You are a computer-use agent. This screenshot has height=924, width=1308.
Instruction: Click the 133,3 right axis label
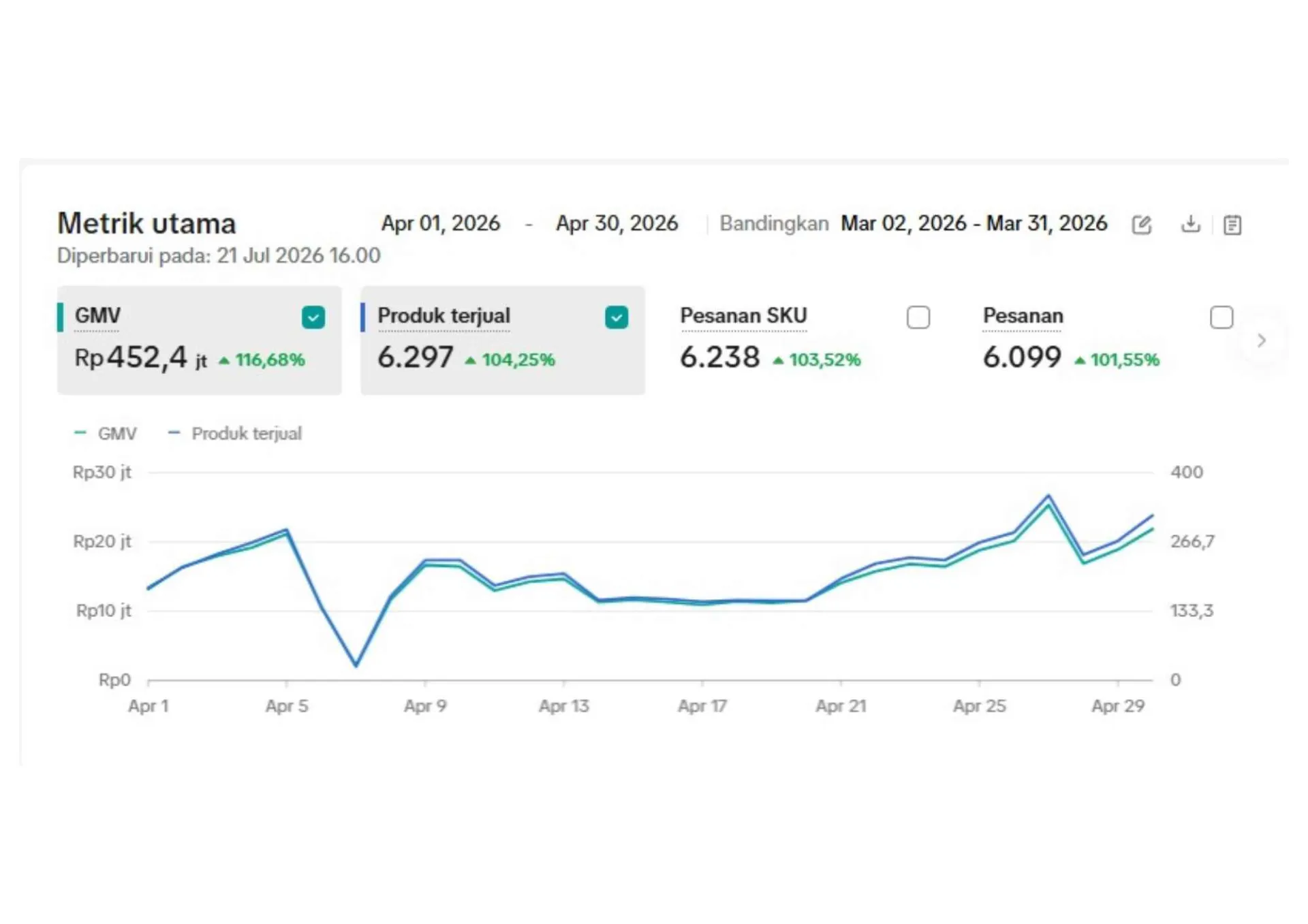[x=1192, y=611]
